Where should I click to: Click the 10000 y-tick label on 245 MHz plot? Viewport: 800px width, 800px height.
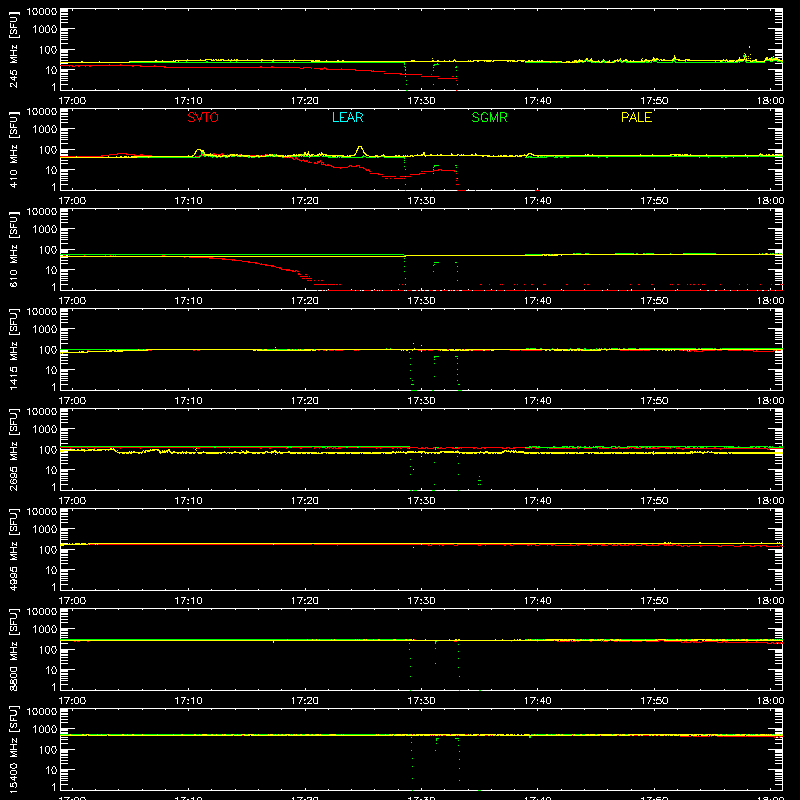[42, 12]
